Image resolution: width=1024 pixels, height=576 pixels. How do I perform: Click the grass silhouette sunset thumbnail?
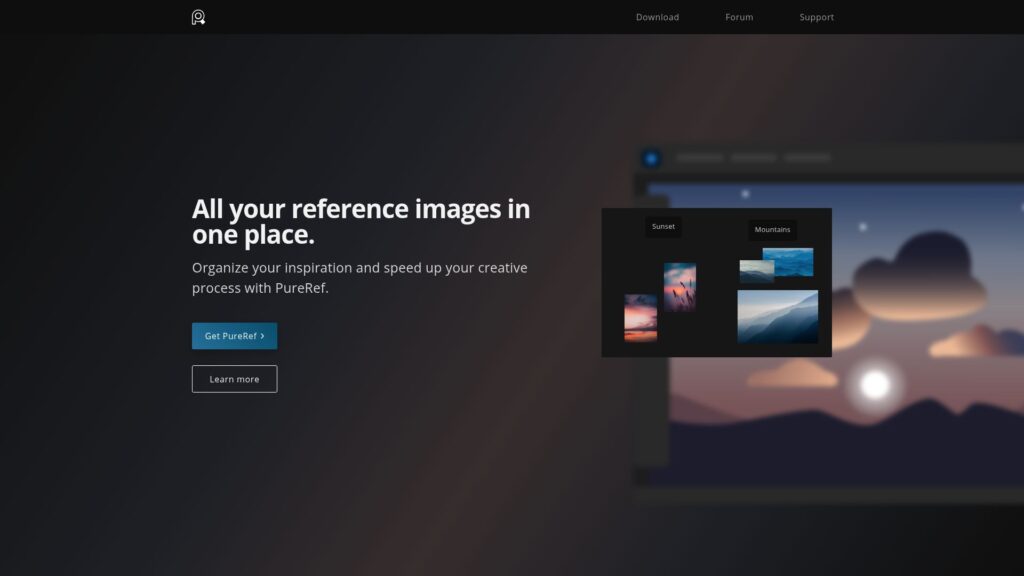tap(680, 287)
